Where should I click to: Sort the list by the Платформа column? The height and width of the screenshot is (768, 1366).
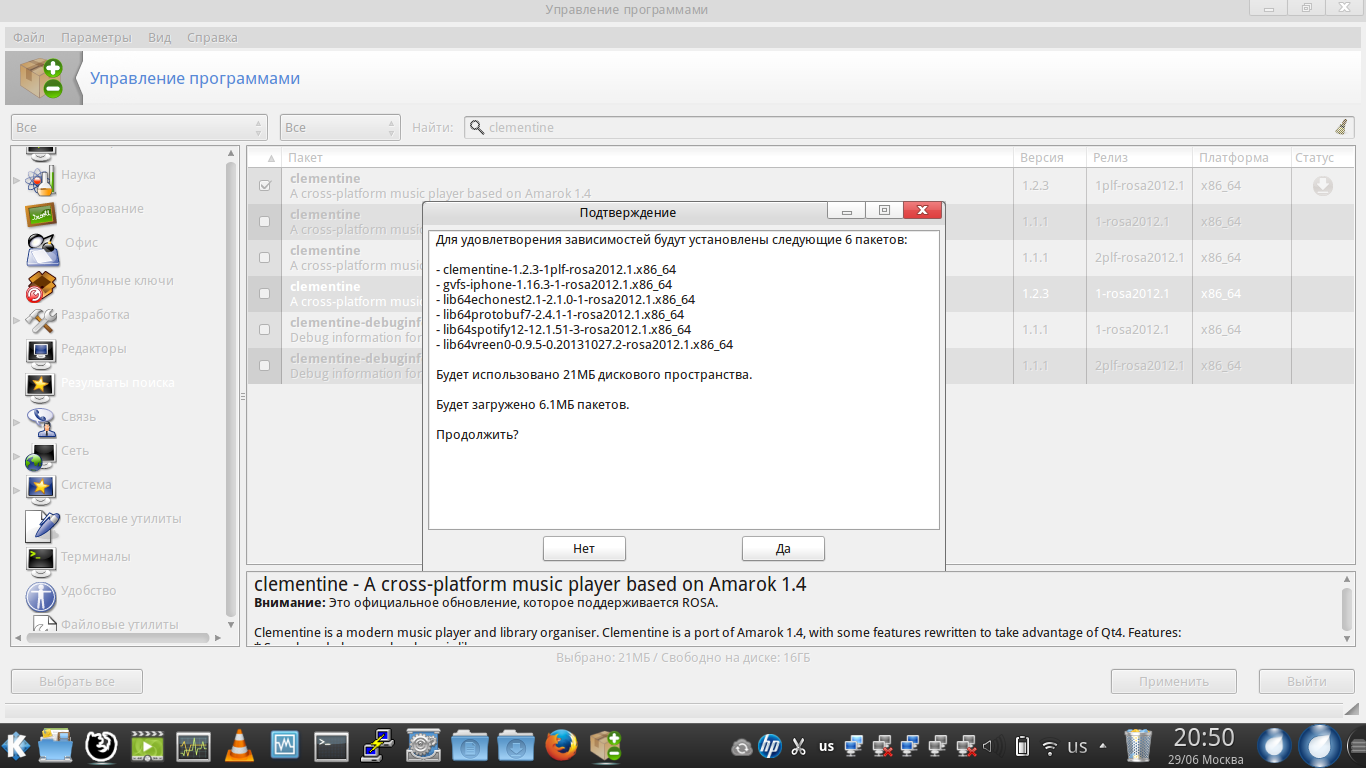(x=1240, y=157)
